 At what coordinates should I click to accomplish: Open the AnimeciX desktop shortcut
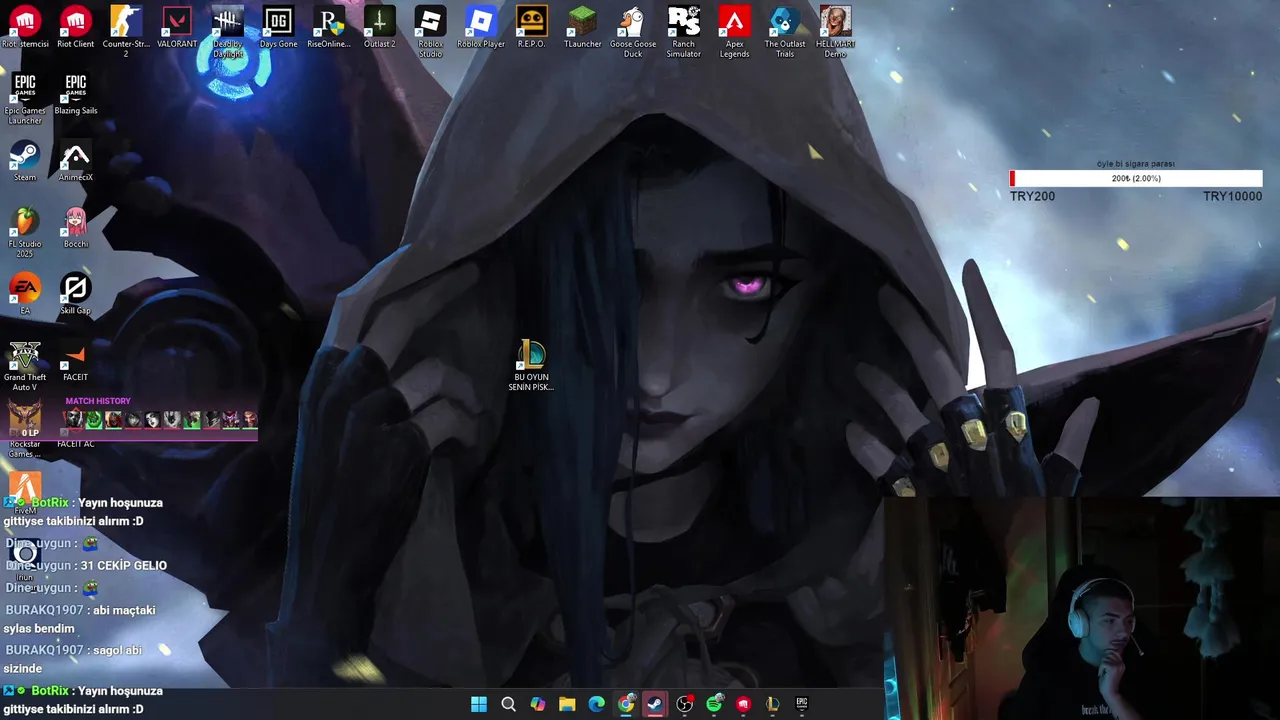75,161
